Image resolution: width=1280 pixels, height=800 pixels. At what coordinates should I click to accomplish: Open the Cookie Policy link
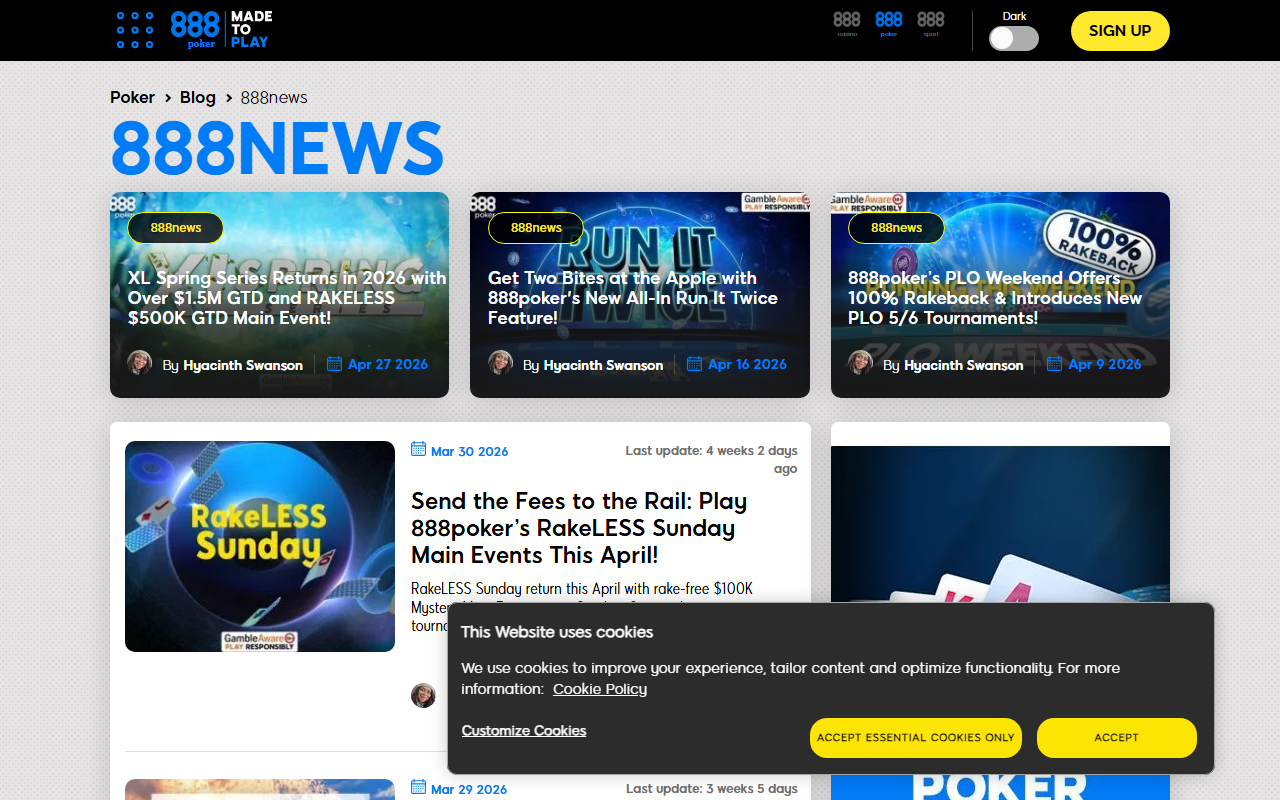pos(600,689)
